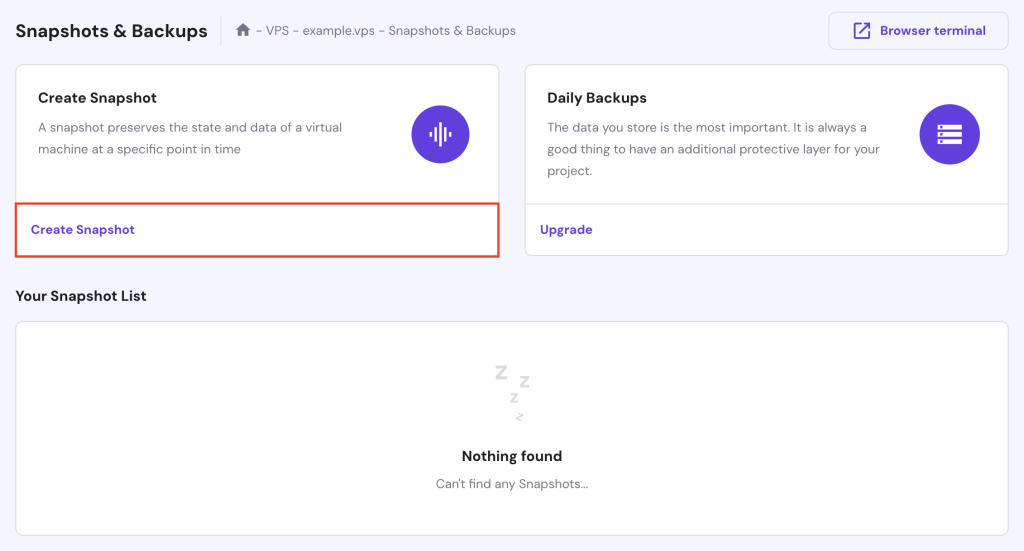Click the sleeping Zzz empty-state icon
This screenshot has height=551, width=1024.
coord(512,392)
